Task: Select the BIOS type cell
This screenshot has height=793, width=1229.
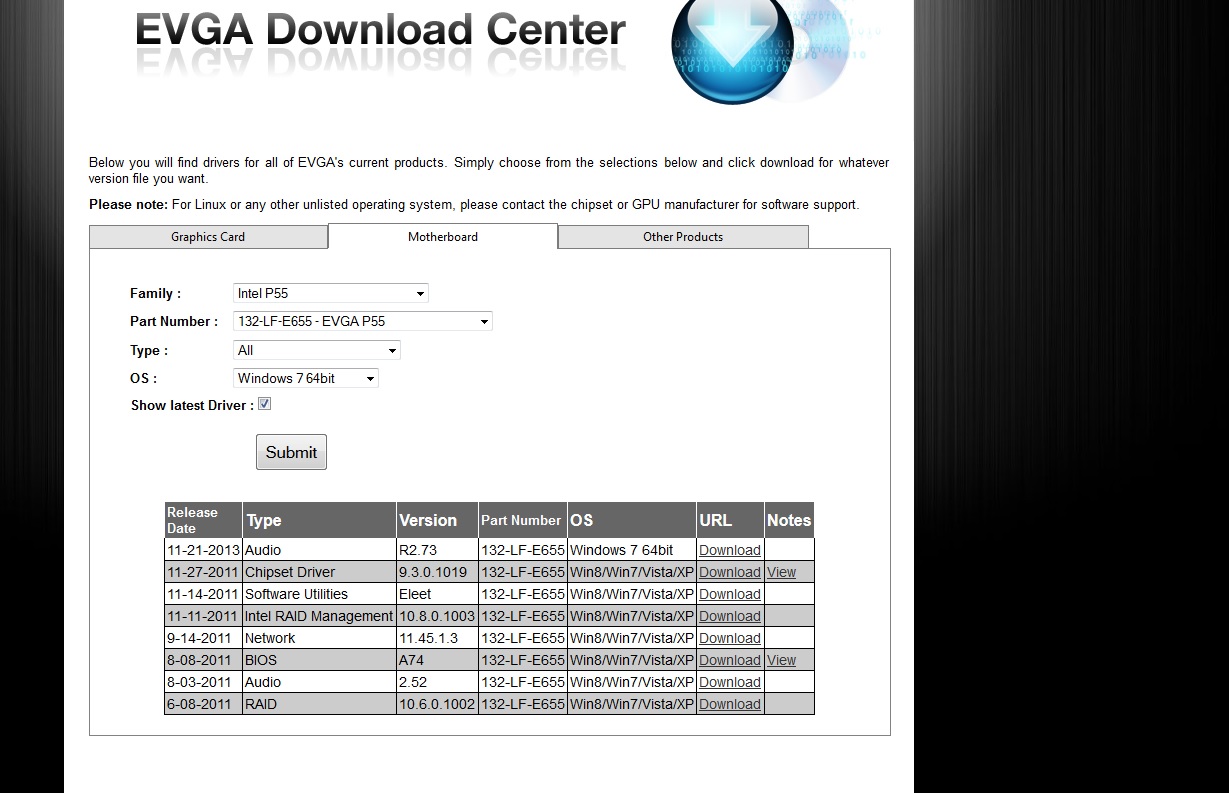Action: tap(320, 660)
